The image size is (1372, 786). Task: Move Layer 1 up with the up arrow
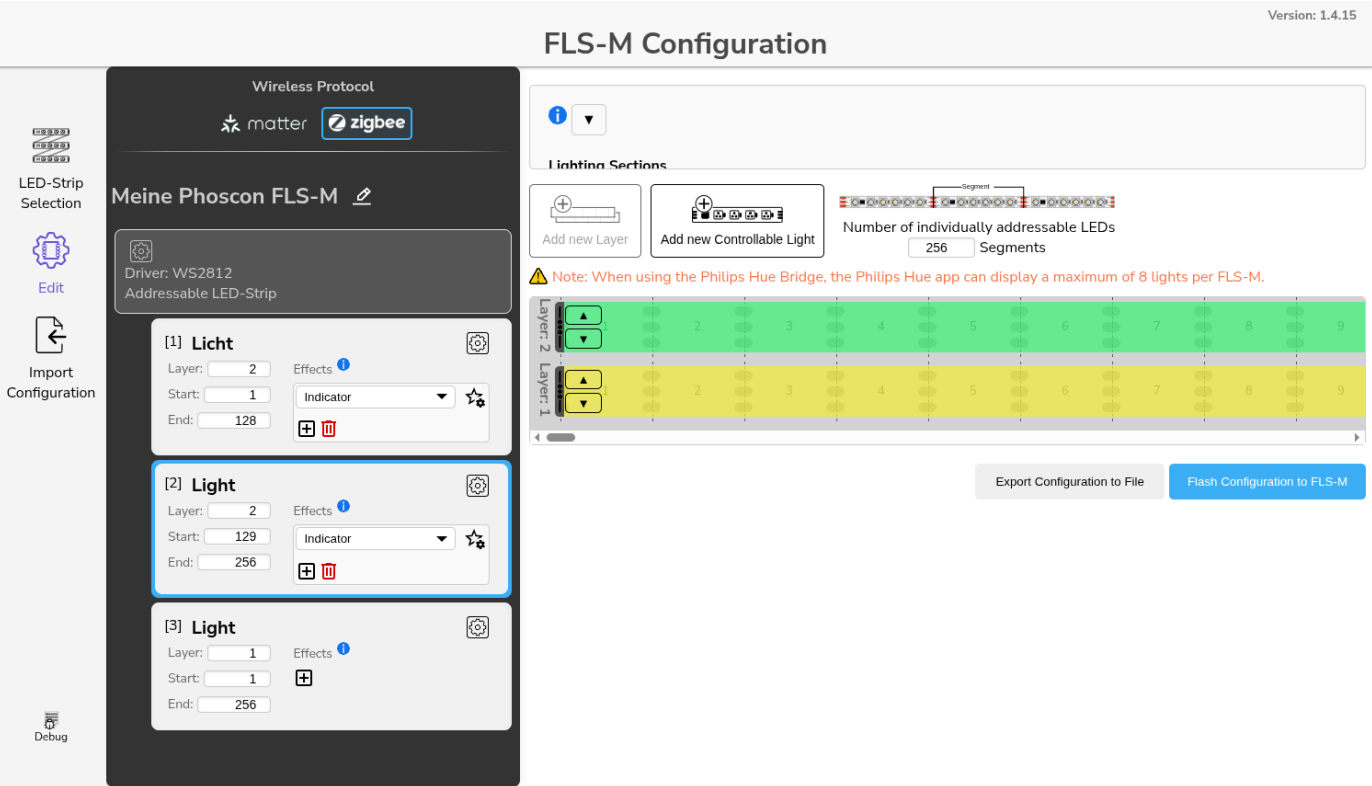tap(583, 379)
